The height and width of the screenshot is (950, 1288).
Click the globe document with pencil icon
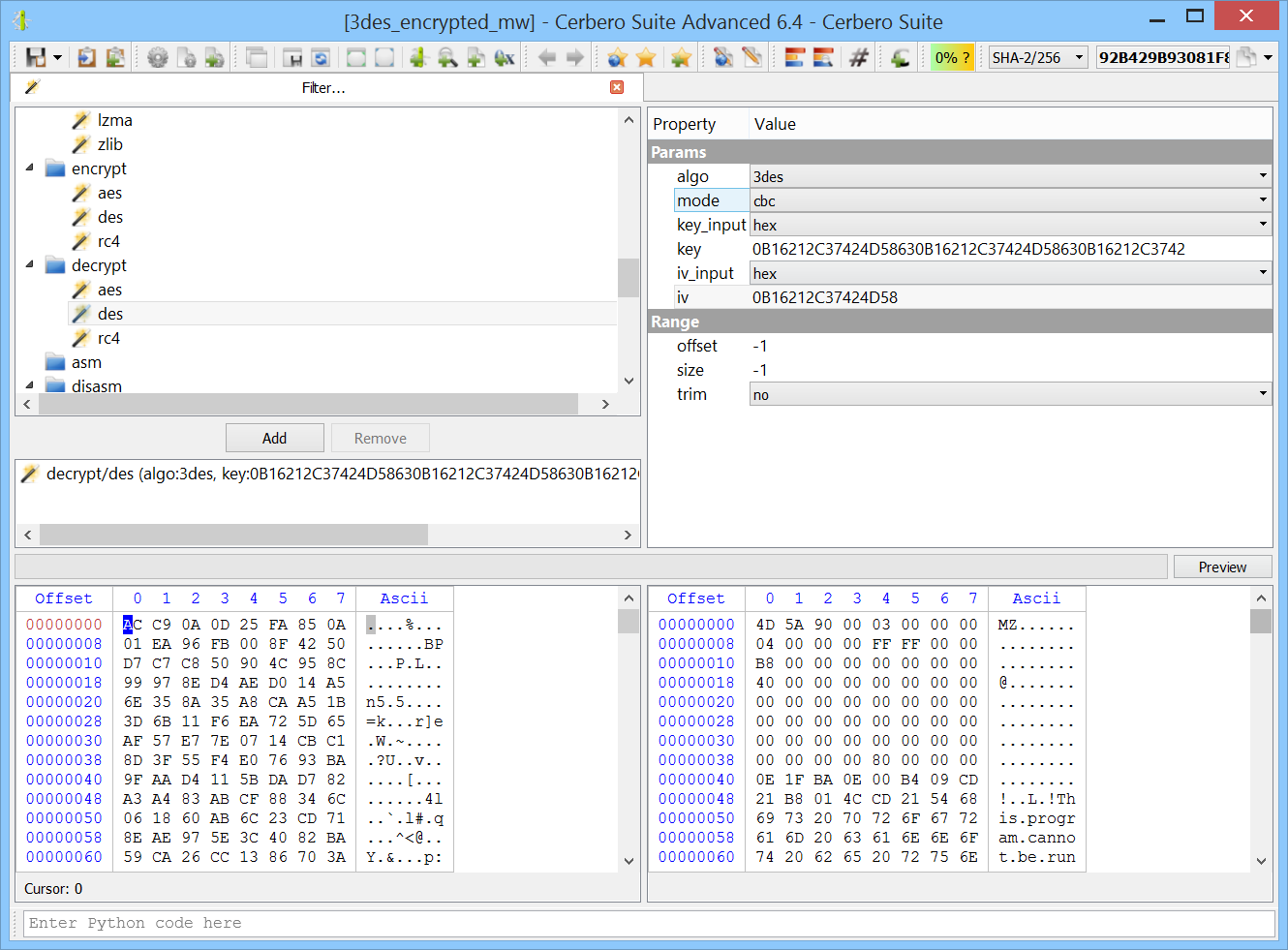(x=723, y=57)
